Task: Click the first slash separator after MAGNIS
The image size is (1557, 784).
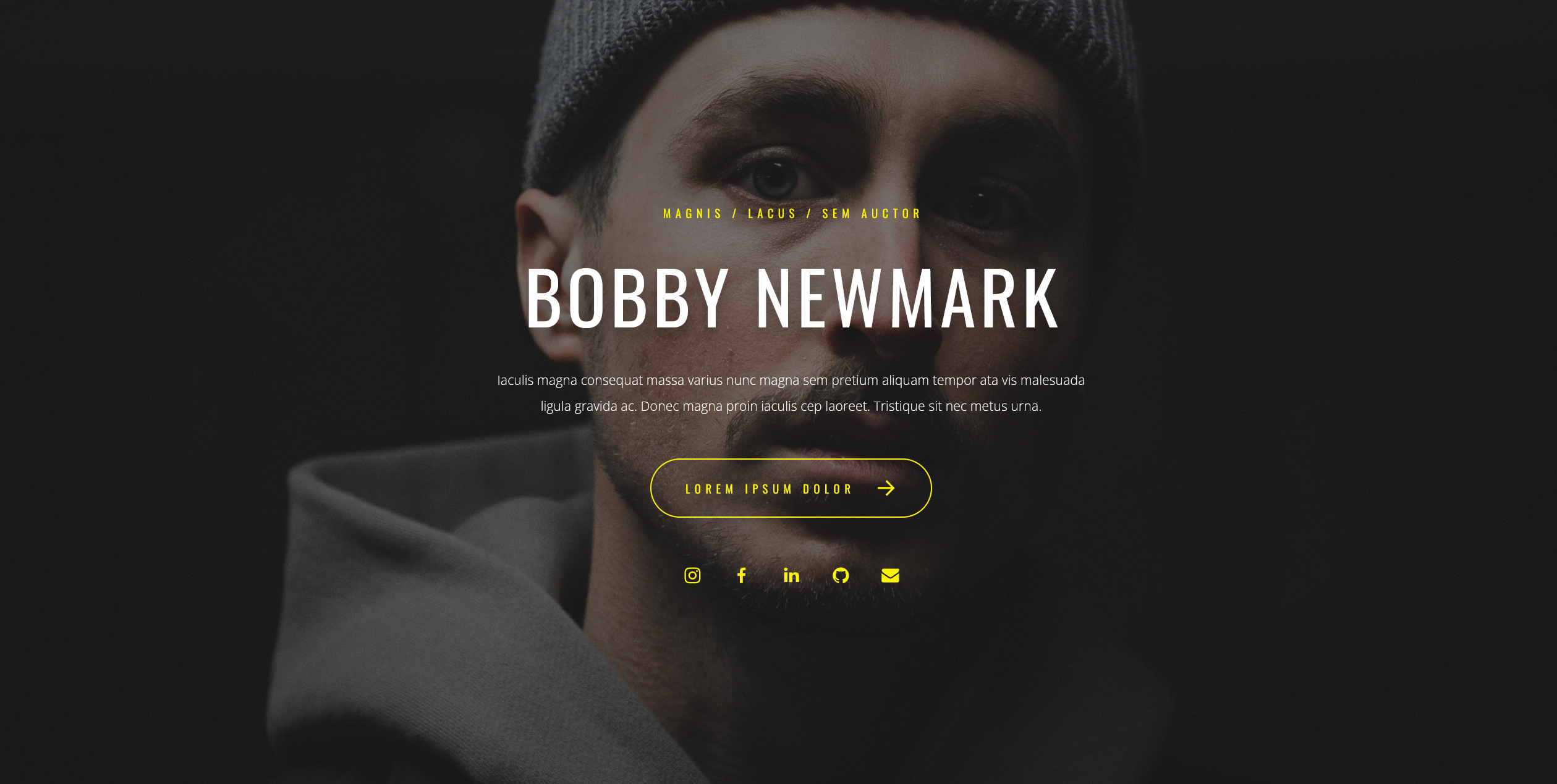Action: tap(735, 214)
